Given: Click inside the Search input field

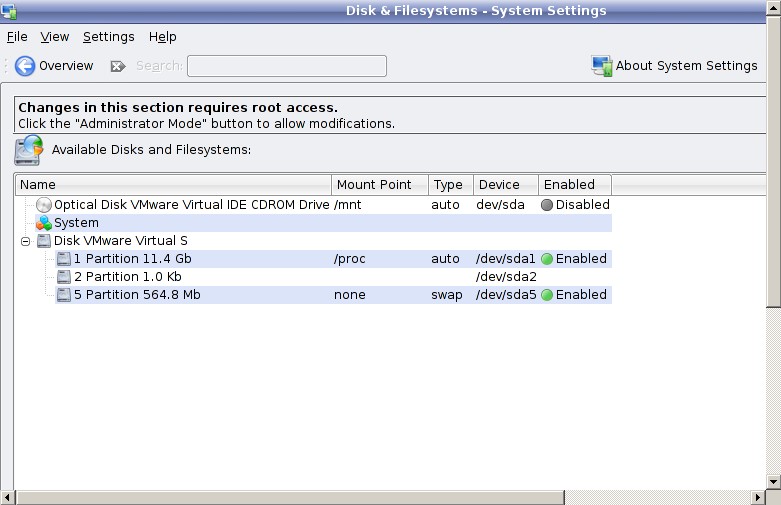Looking at the screenshot, I should (286, 66).
